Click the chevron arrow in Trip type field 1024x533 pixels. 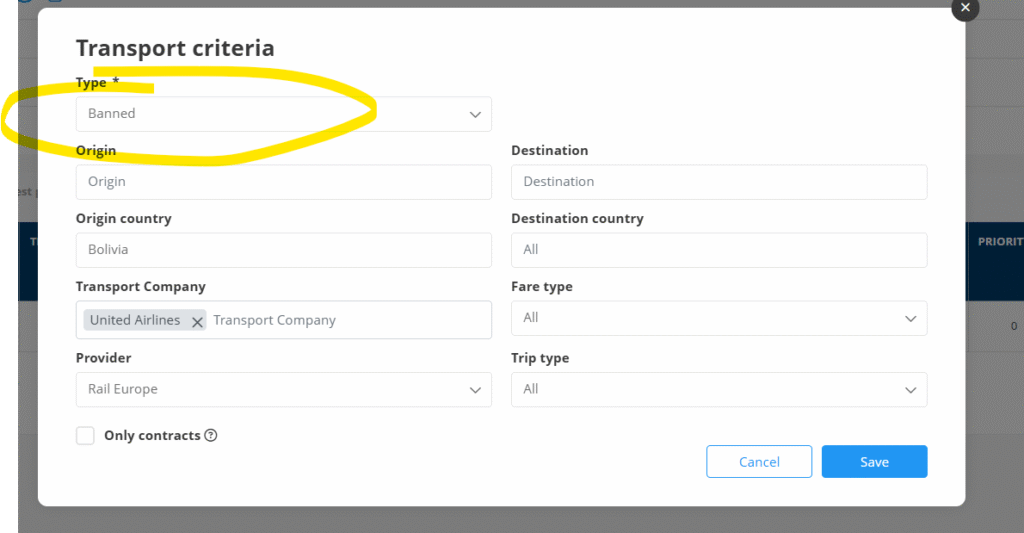pos(910,390)
